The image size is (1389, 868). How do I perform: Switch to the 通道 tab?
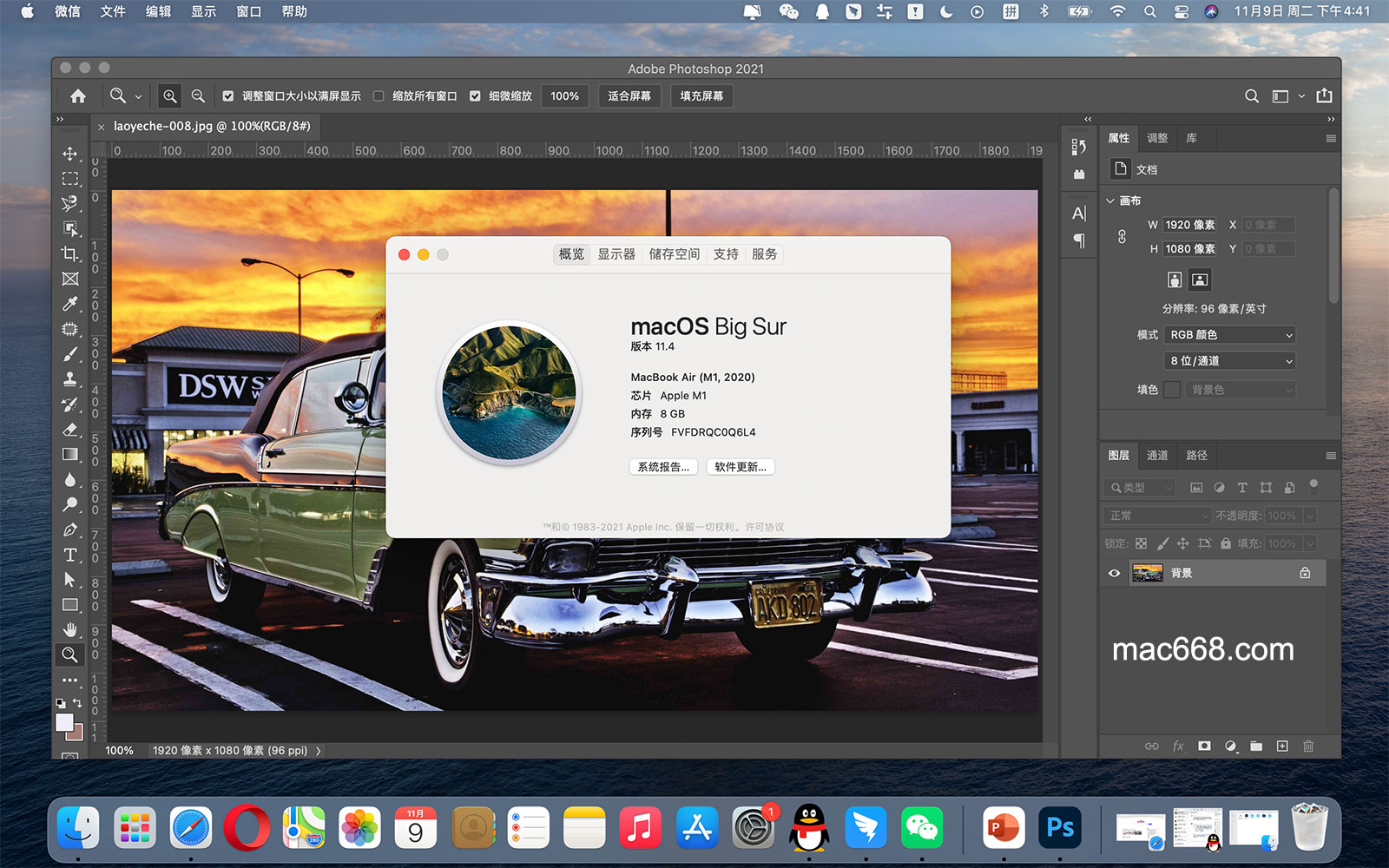click(x=1157, y=456)
